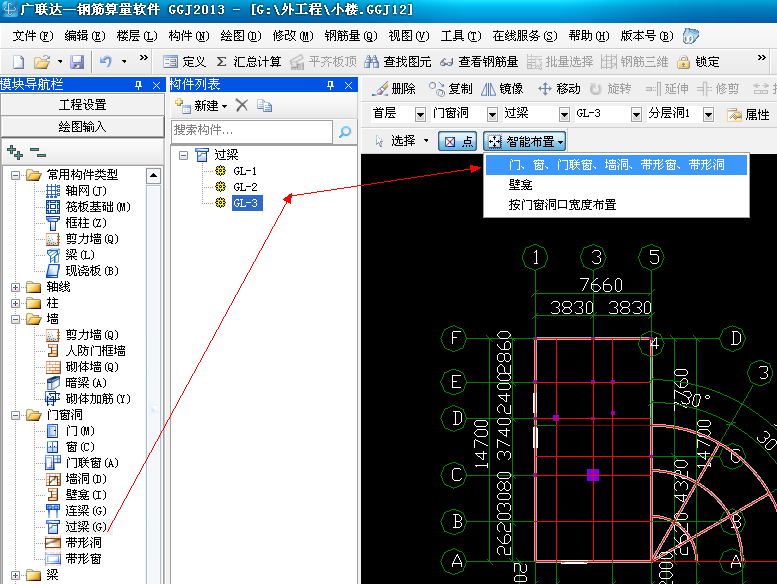Select 门联窗(A) tree item
This screenshot has height=584, width=777.
point(92,463)
